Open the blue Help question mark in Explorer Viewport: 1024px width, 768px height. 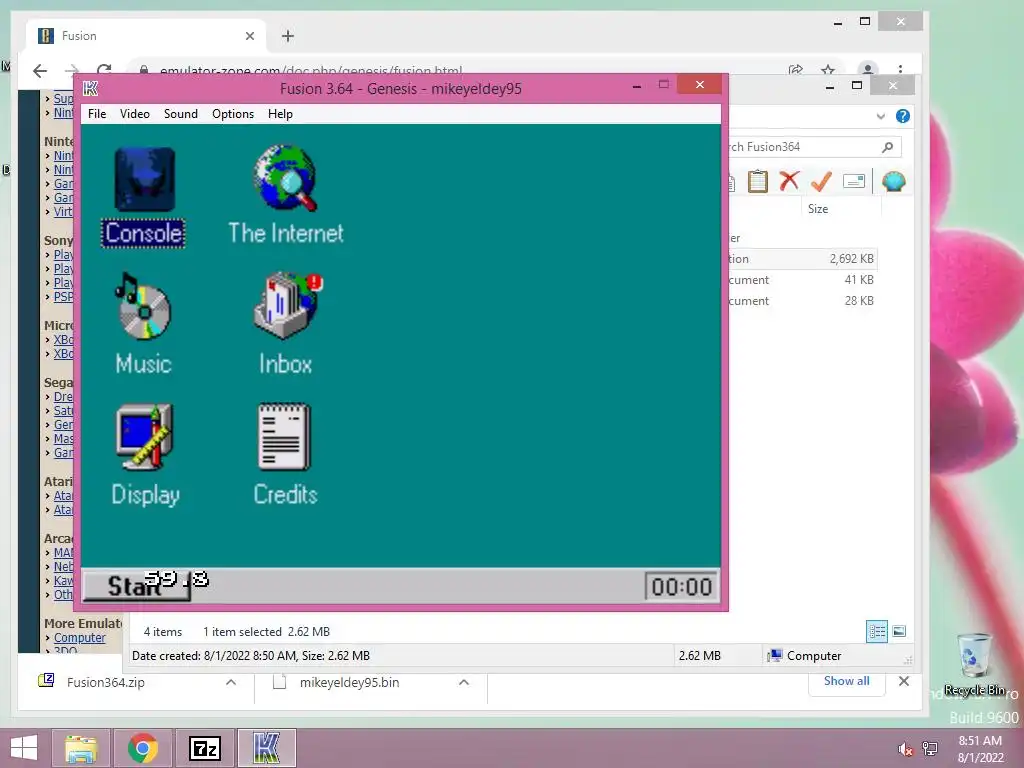pos(903,116)
